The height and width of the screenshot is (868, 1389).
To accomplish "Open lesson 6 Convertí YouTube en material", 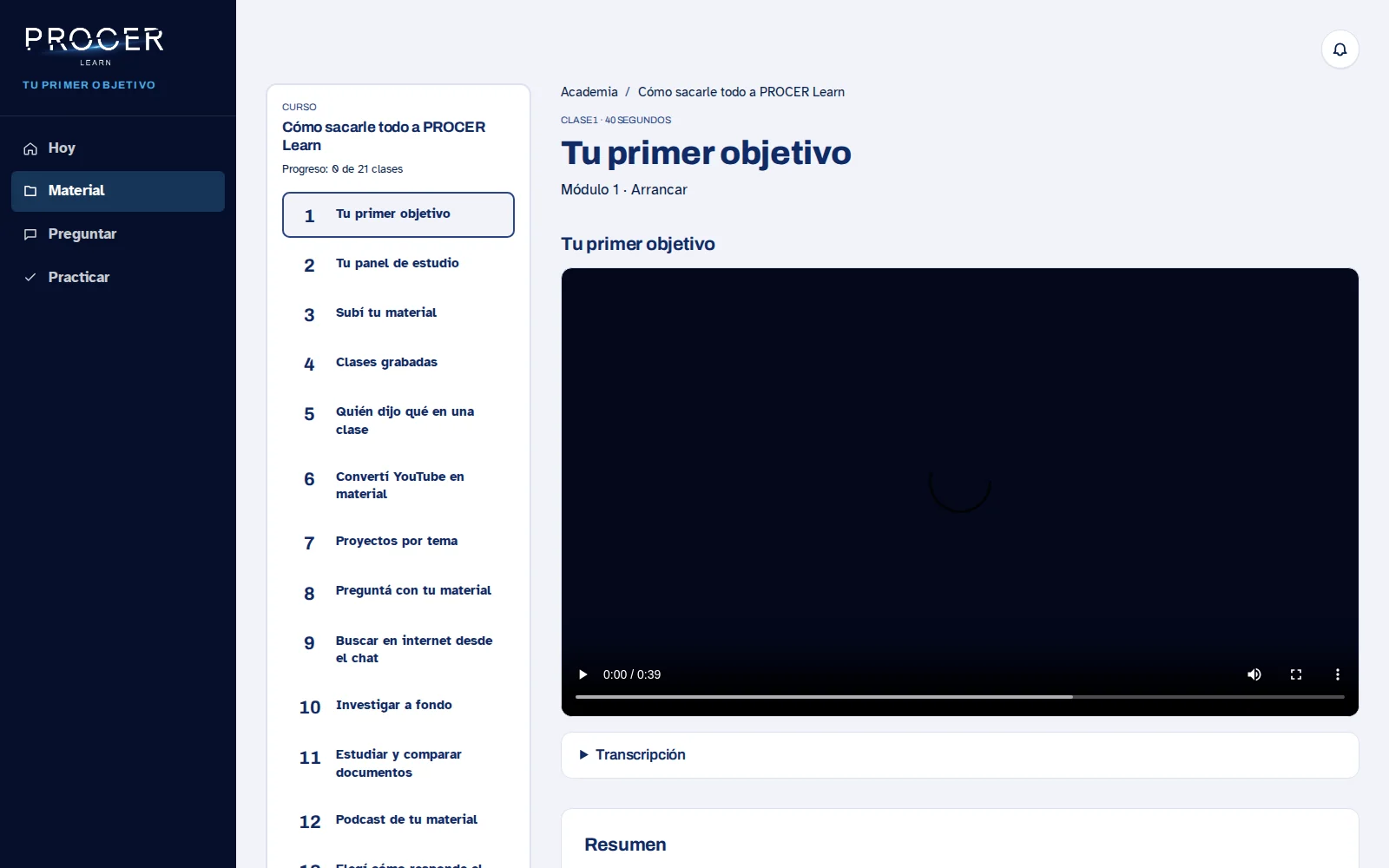I will click(398, 485).
